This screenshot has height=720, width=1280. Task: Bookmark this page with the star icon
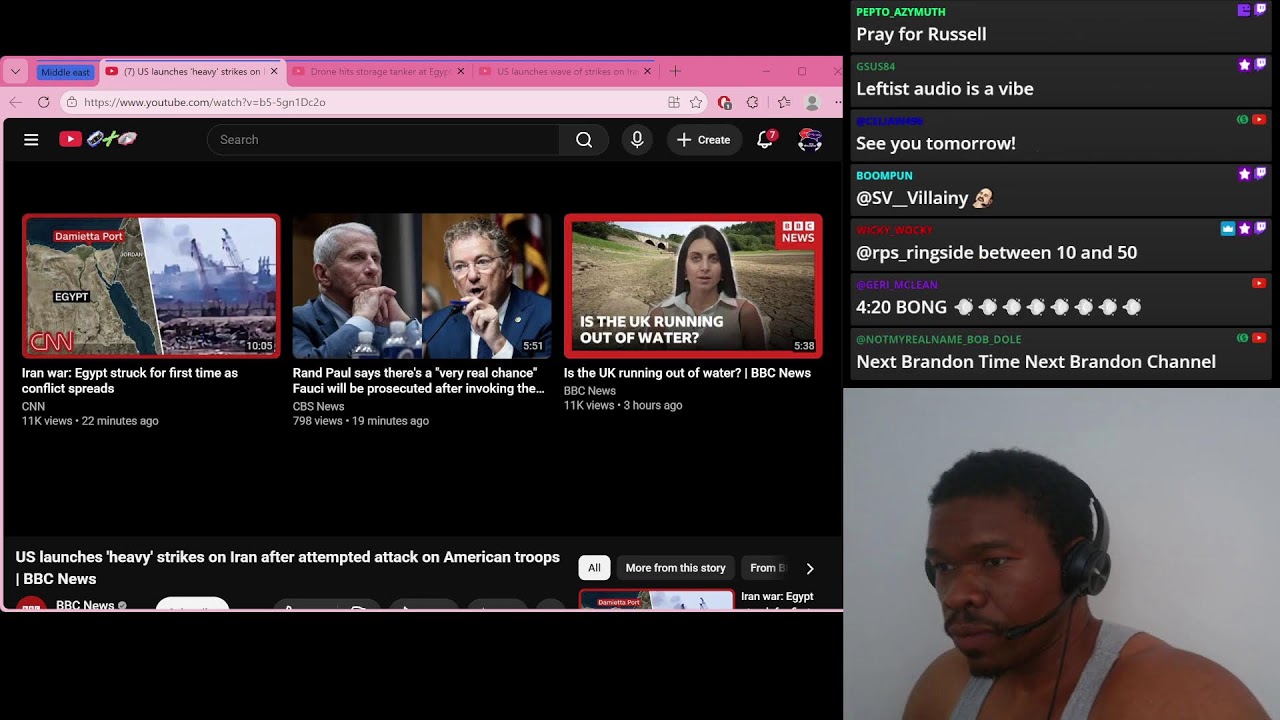tap(696, 102)
